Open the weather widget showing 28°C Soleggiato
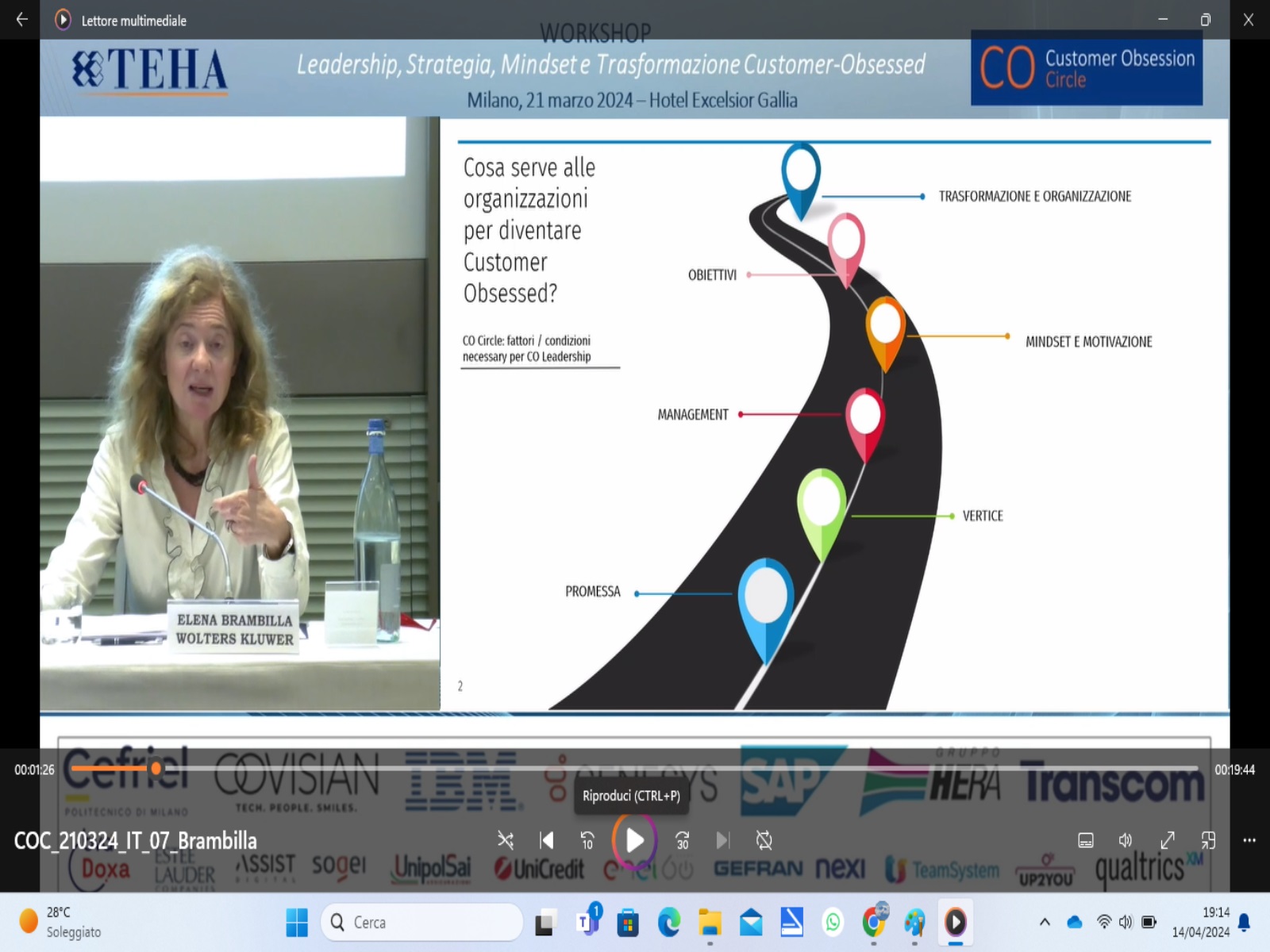The width and height of the screenshot is (1270, 952). coord(62,922)
